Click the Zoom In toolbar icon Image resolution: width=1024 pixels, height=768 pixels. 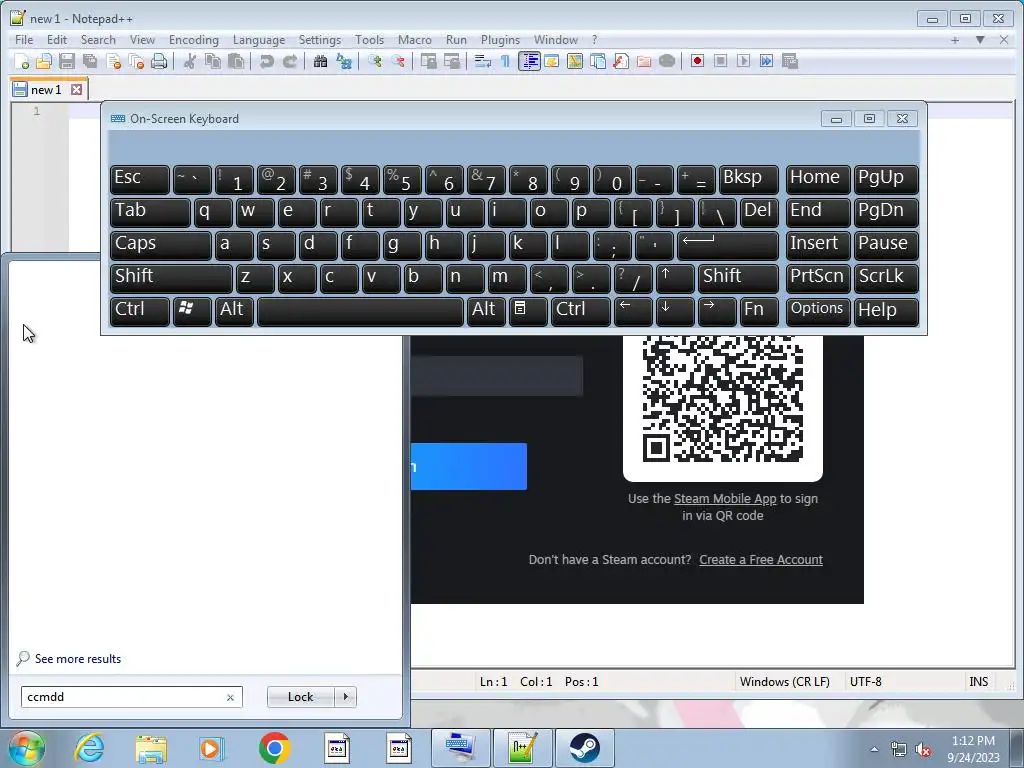coord(375,61)
